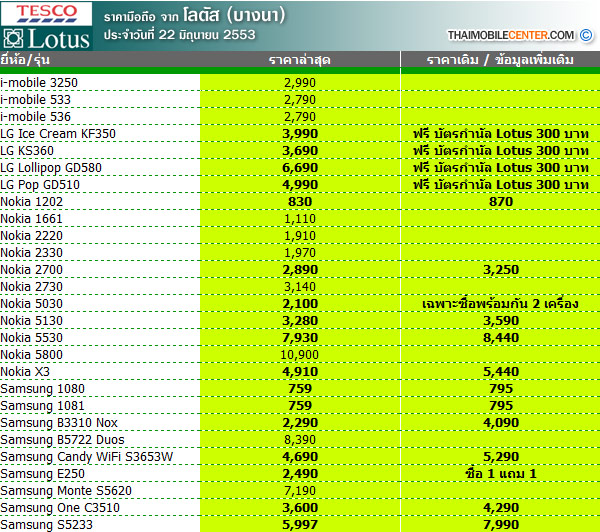Screen dimensions: 600x532
Task: Click the ยี่ห้อ/รุ่น column header
Action: (25, 60)
